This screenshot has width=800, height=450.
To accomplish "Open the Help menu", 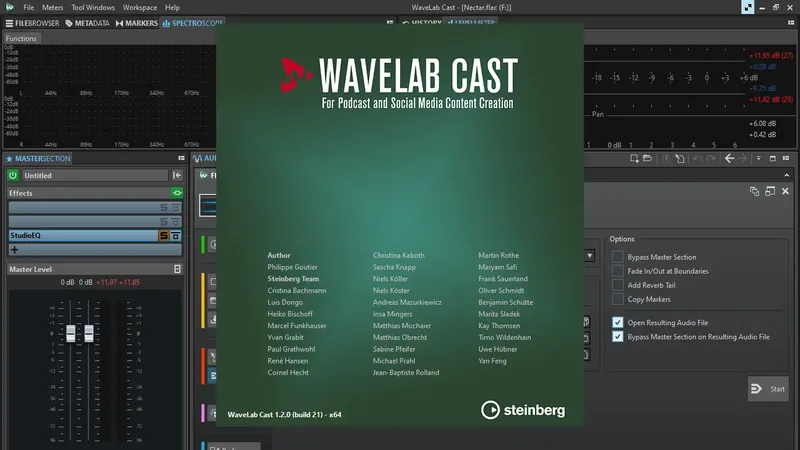I will click(172, 7).
